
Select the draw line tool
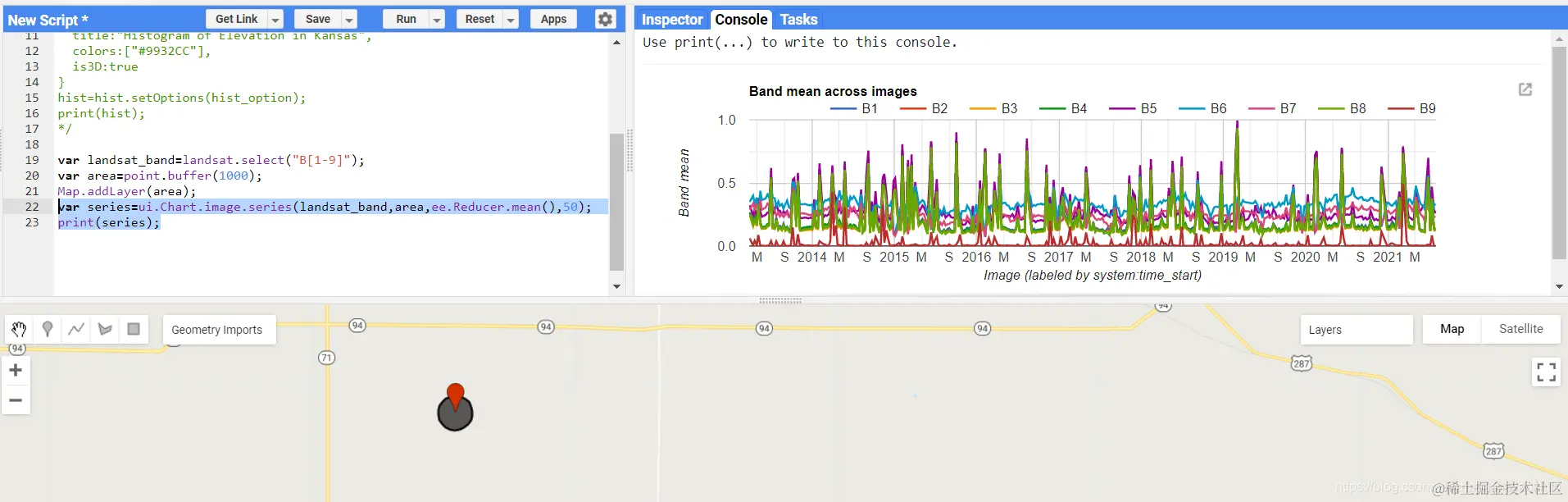click(x=76, y=329)
